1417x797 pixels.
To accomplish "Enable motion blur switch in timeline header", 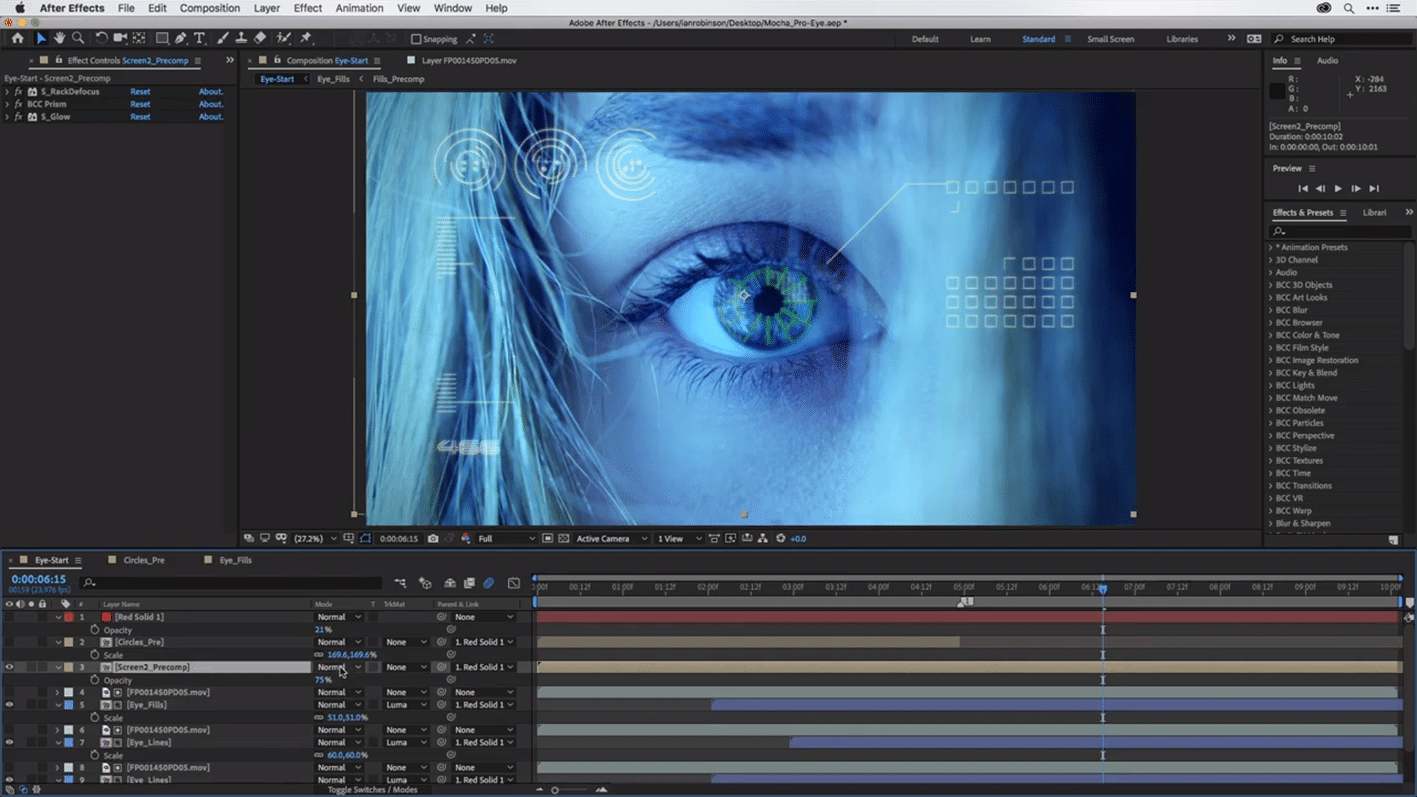I will point(489,583).
